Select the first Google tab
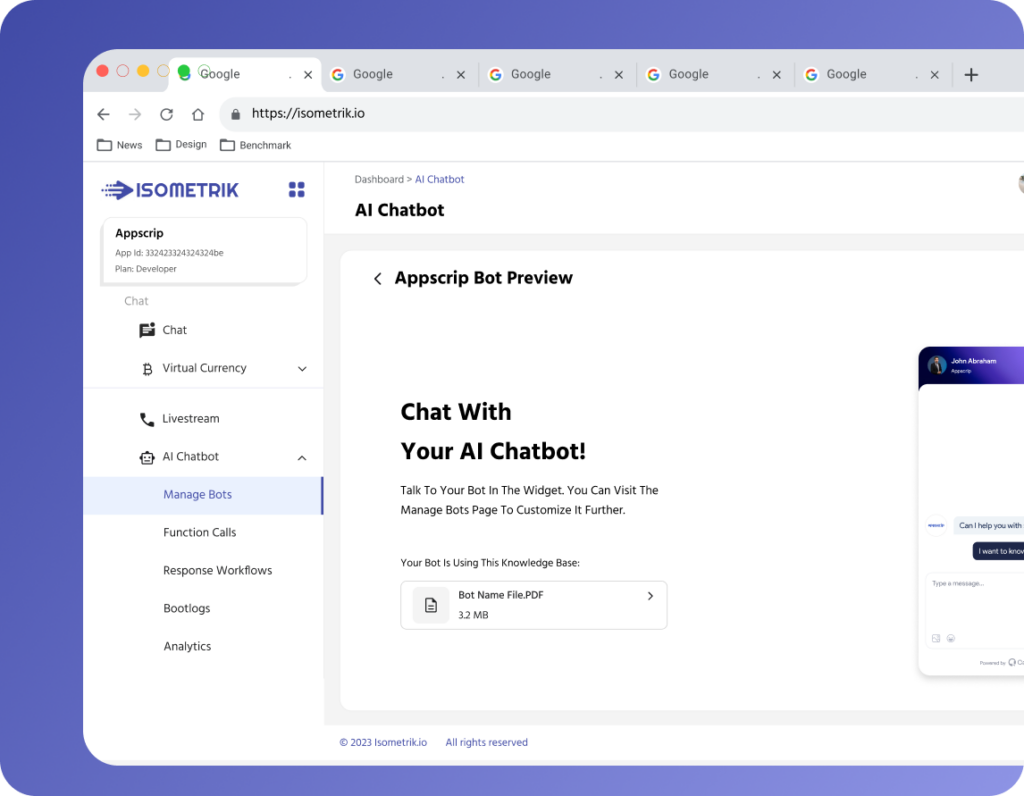This screenshot has height=796, width=1024. point(245,74)
